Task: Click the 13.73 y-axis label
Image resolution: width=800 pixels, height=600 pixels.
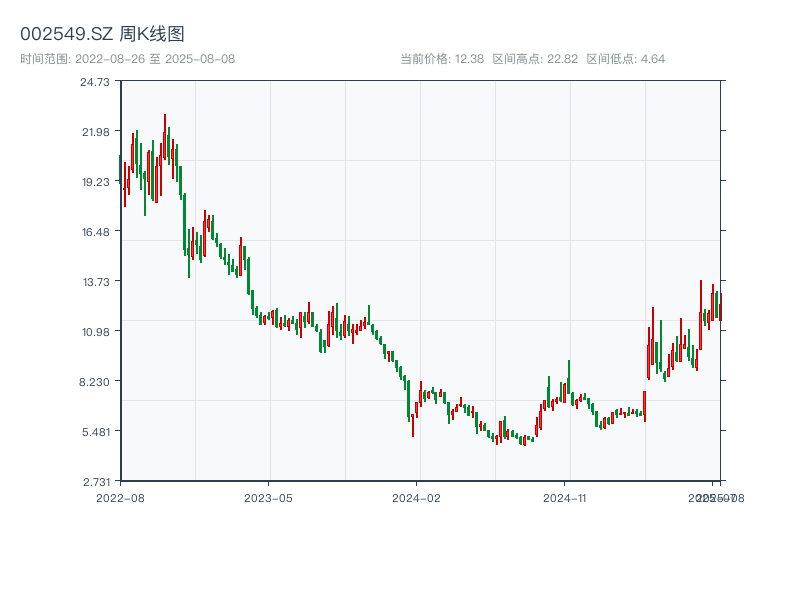Action: tap(95, 282)
